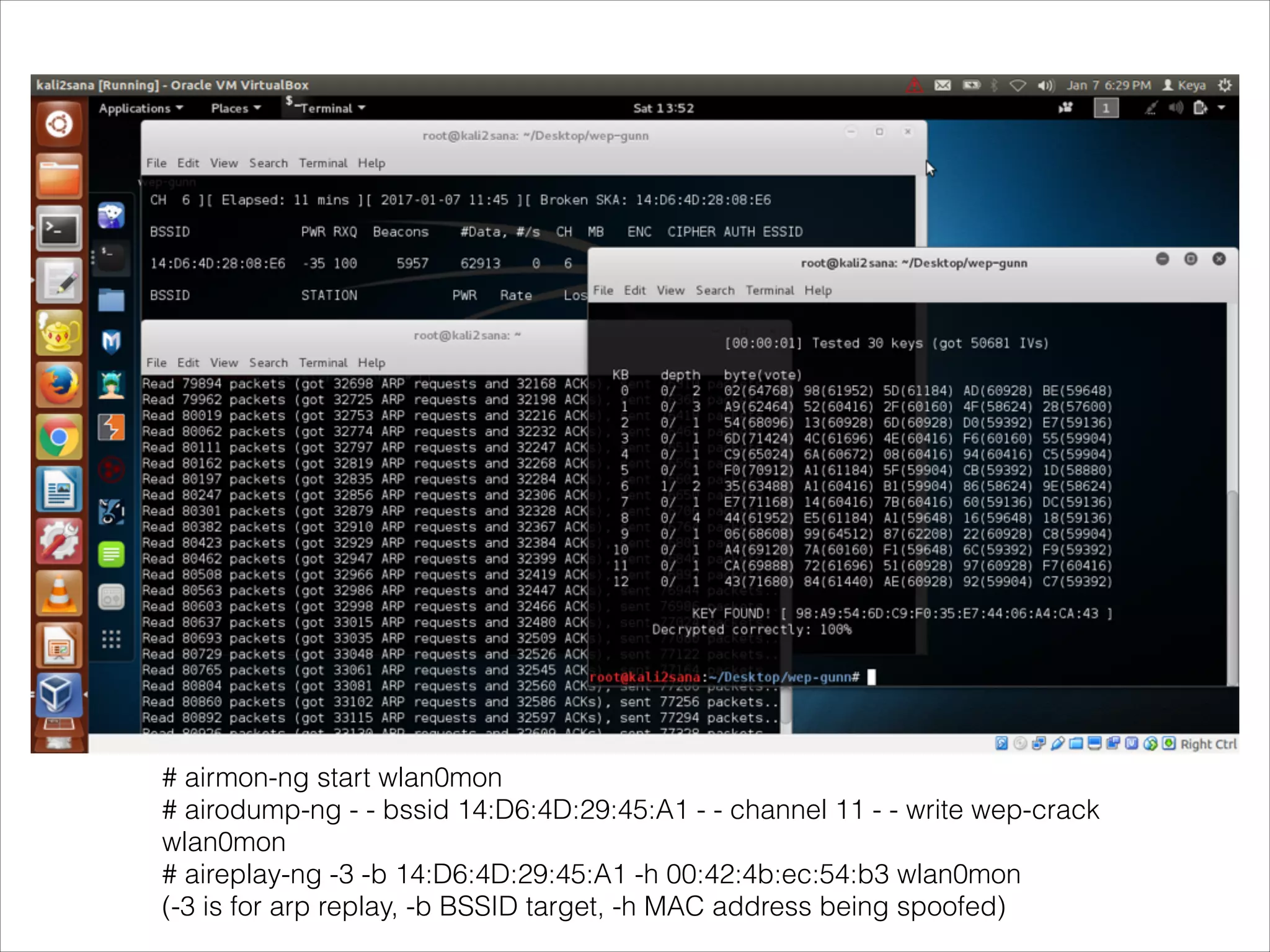Image resolution: width=1270 pixels, height=952 pixels.
Task: Select the VirtualBox cube icon in launcher
Action: click(59, 694)
